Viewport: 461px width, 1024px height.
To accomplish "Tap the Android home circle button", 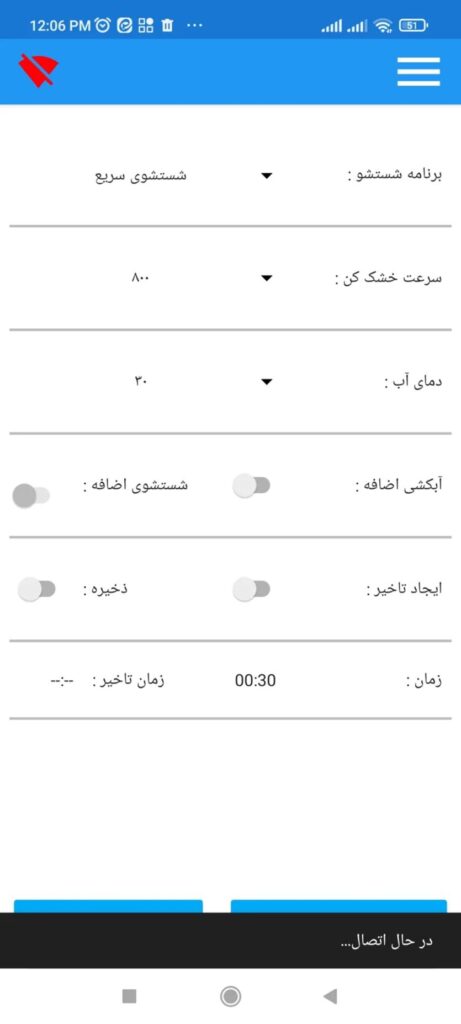I will [230, 996].
